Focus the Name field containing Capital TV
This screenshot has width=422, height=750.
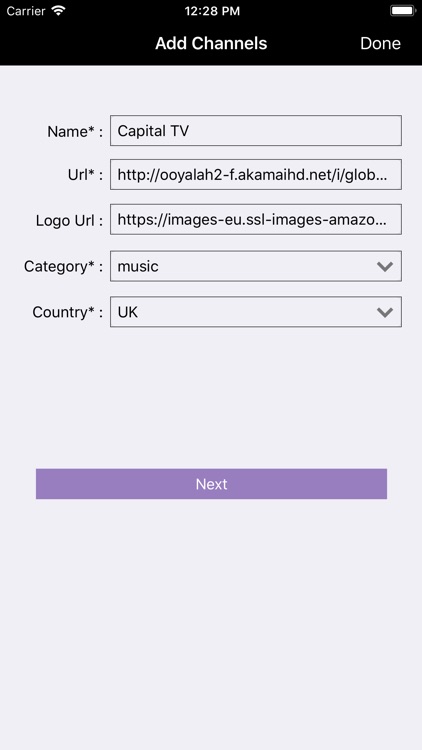[x=256, y=130]
